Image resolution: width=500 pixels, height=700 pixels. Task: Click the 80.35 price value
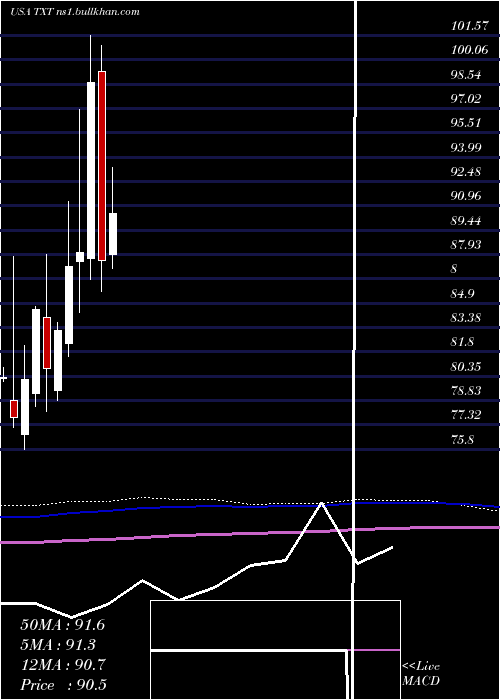click(466, 367)
